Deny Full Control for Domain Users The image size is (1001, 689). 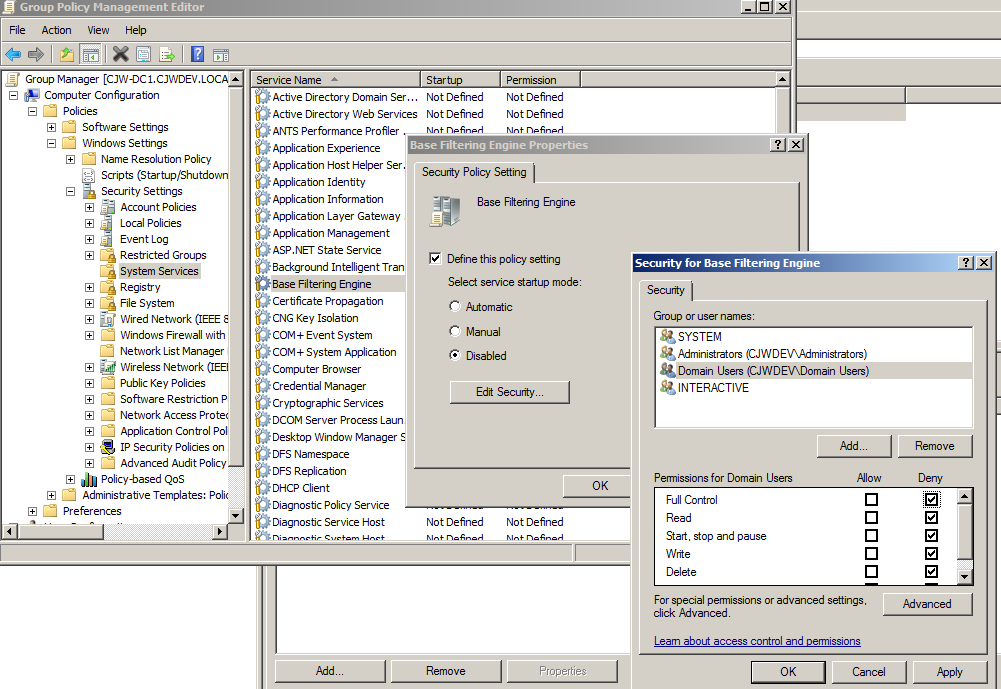tap(931, 500)
